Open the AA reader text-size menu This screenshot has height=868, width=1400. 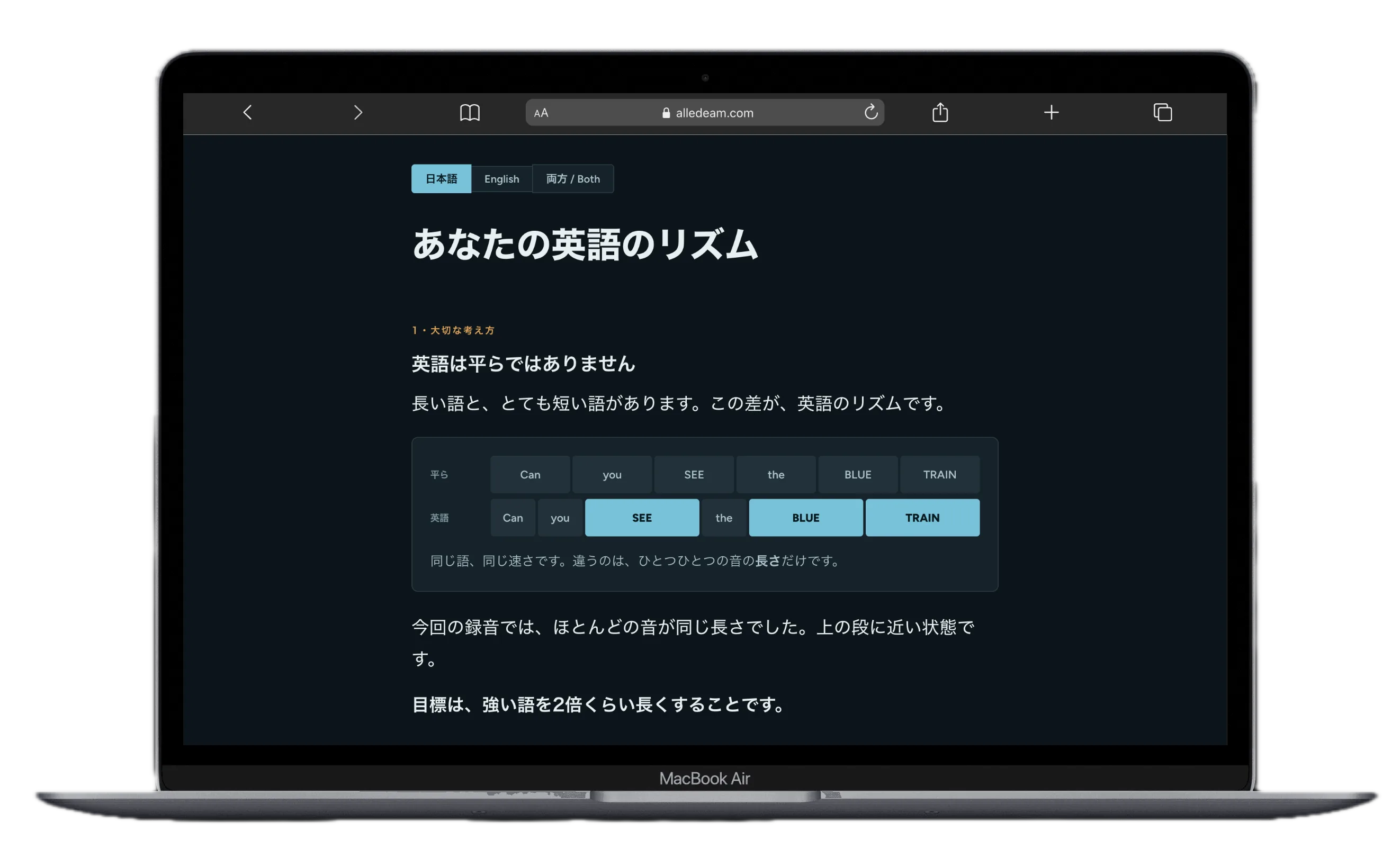tap(541, 113)
